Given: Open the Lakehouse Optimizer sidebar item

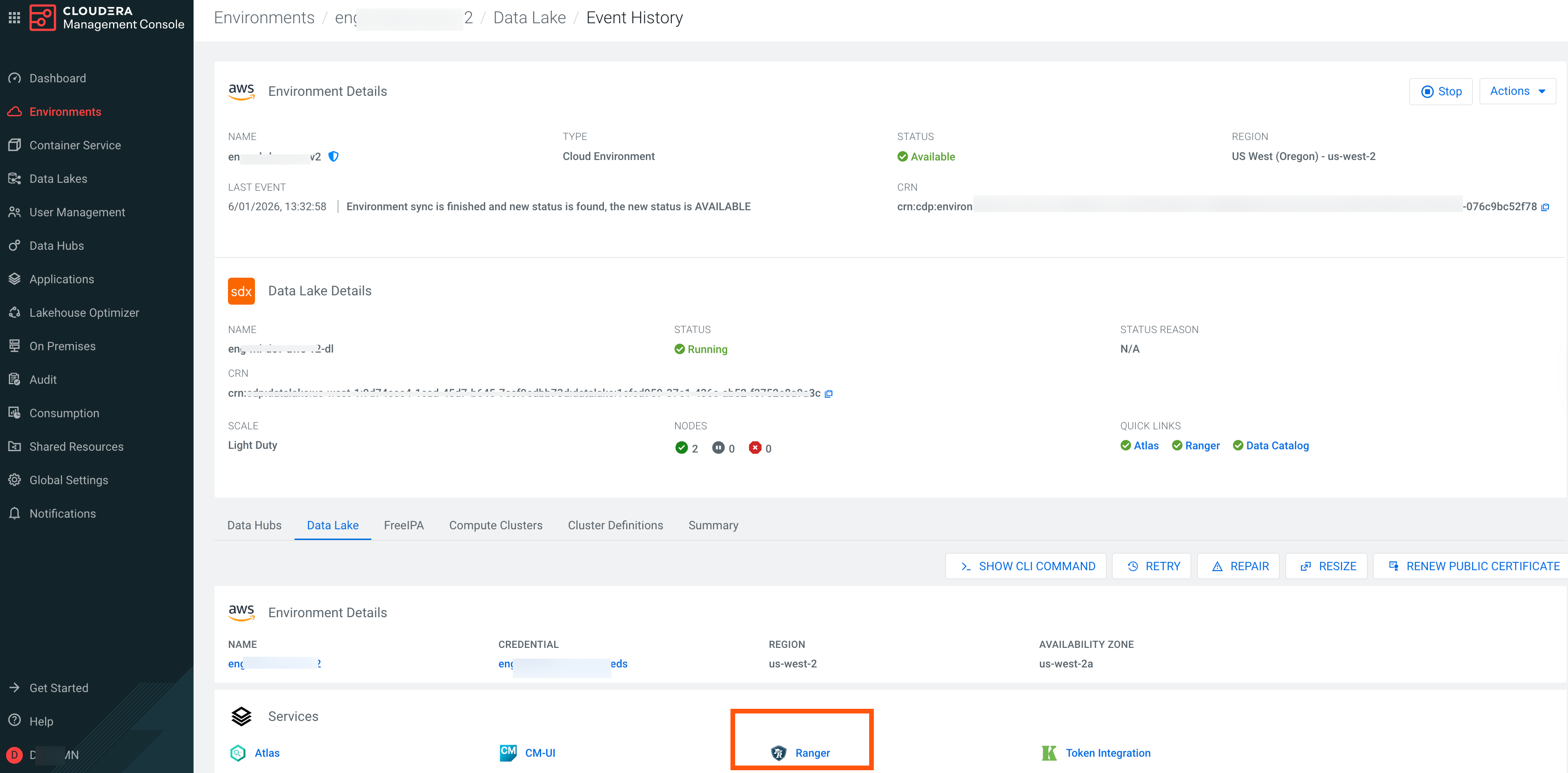Looking at the screenshot, I should 84,312.
